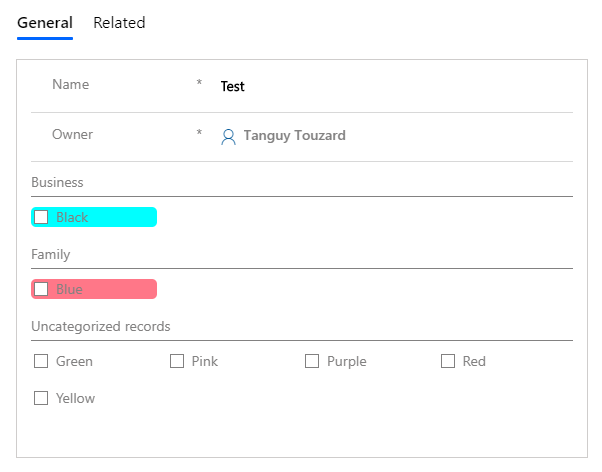The height and width of the screenshot is (472, 602).
Task: Click the Family section header
Action: pos(50,255)
